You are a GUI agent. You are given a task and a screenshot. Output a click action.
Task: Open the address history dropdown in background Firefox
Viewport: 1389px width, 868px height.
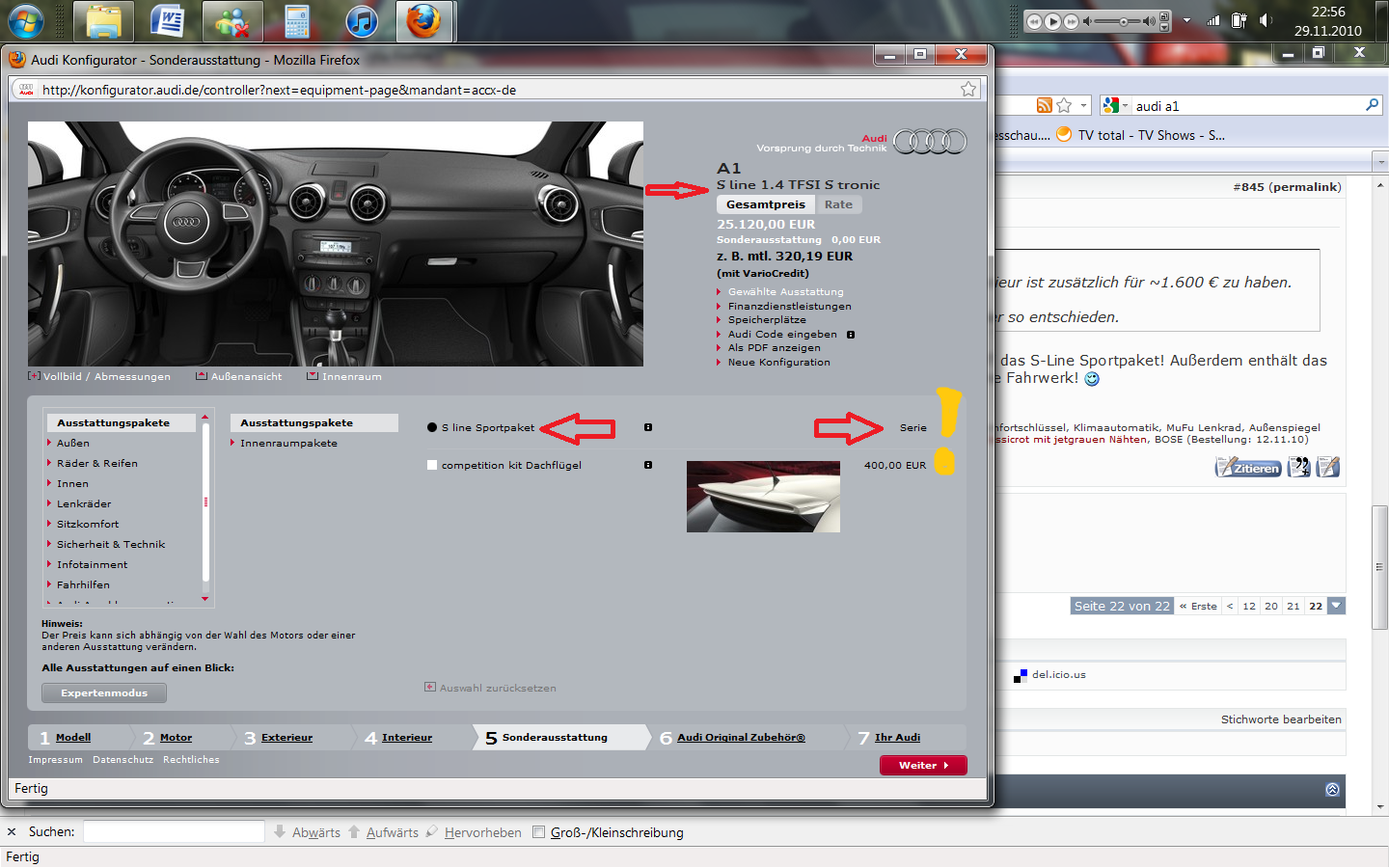[x=1083, y=105]
